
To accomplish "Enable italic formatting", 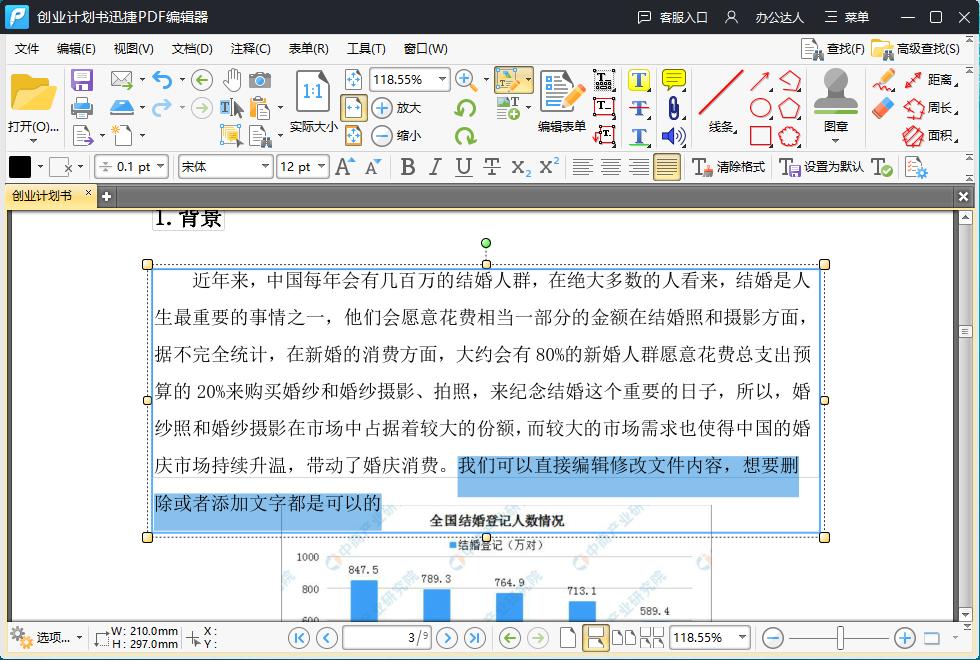I will pyautogui.click(x=434, y=167).
